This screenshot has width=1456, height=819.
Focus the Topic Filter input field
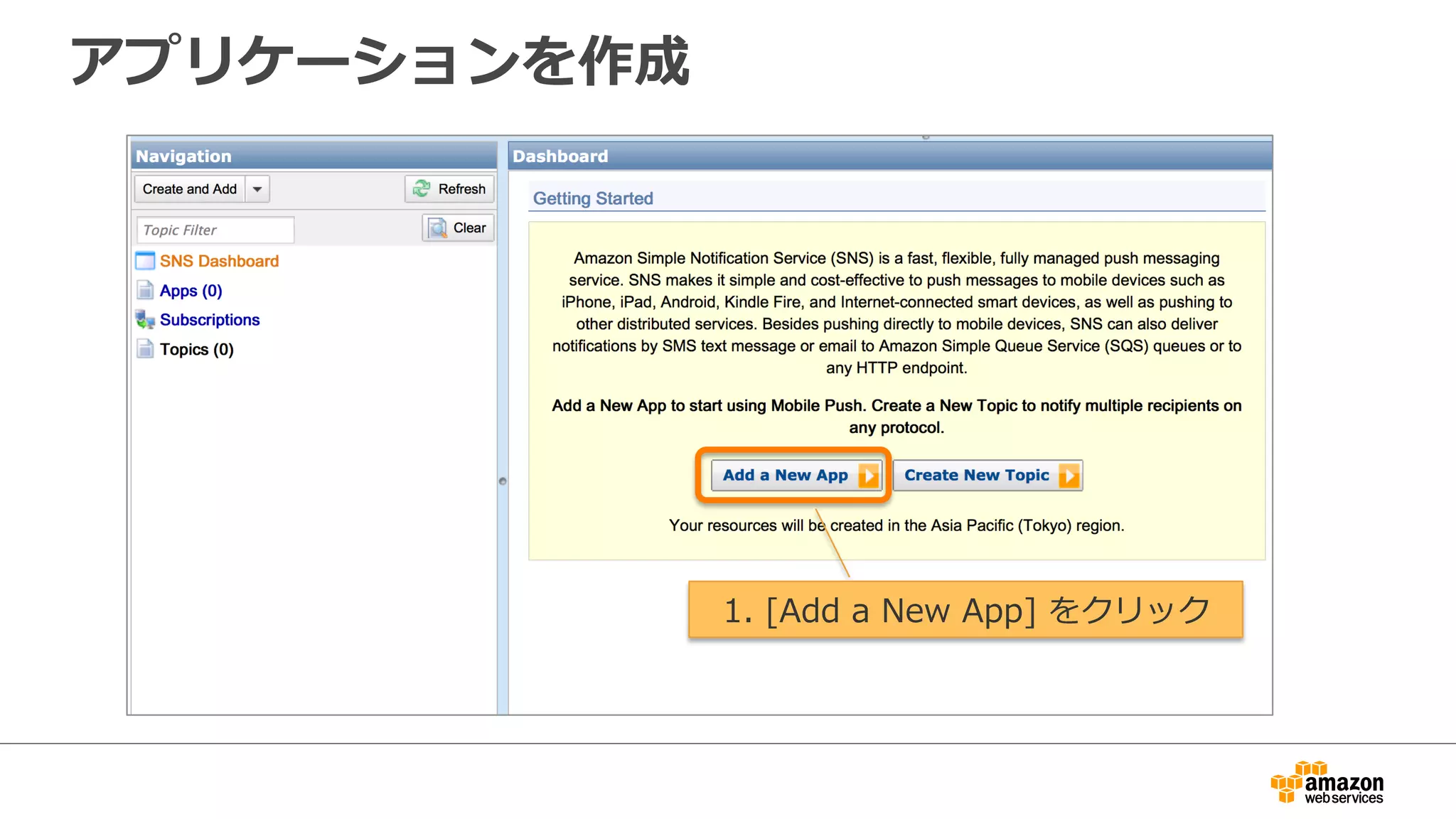coord(215,230)
